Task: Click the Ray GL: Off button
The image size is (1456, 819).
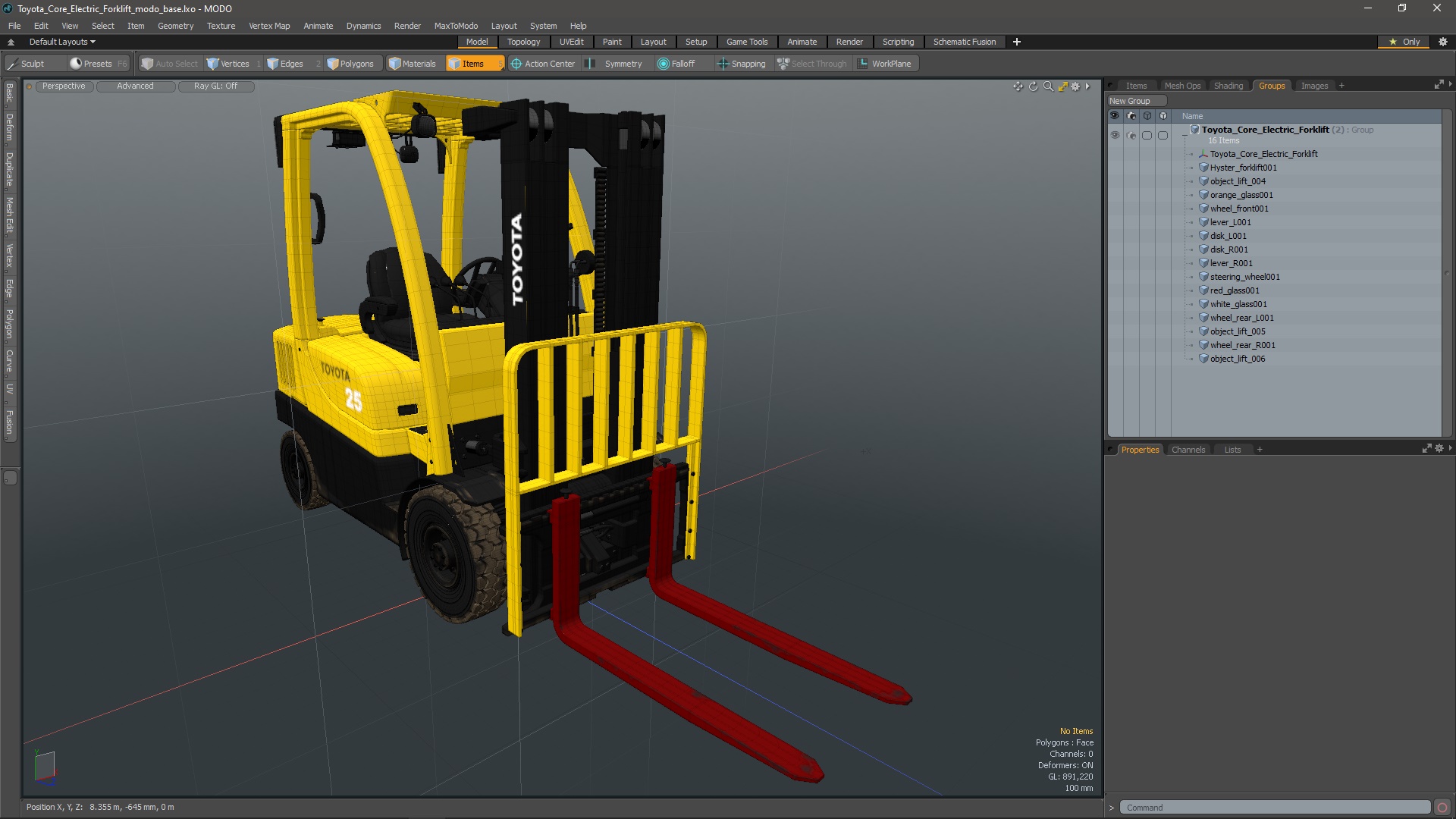Action: pos(215,86)
